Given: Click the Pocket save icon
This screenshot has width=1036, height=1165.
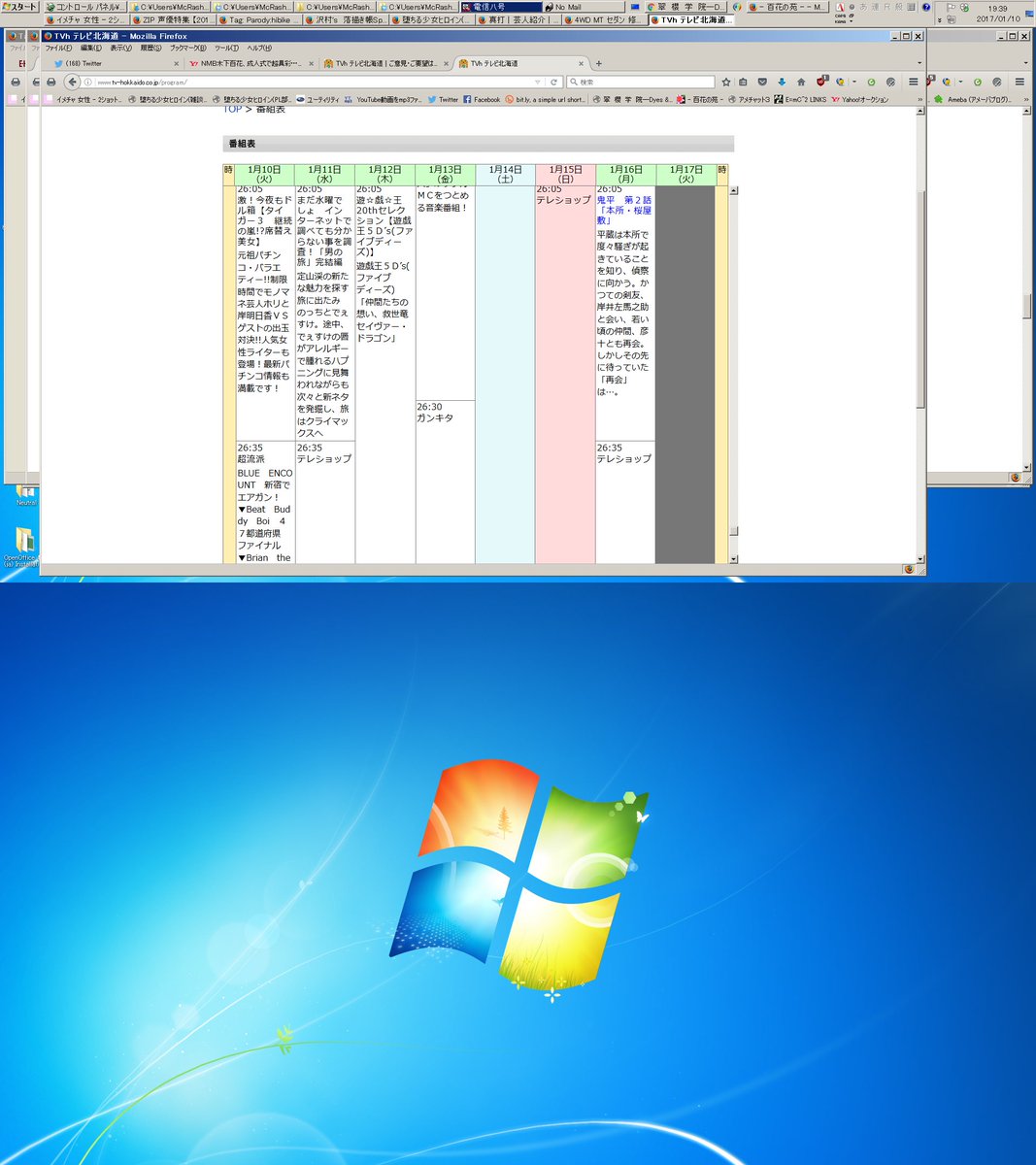Looking at the screenshot, I should [763, 82].
